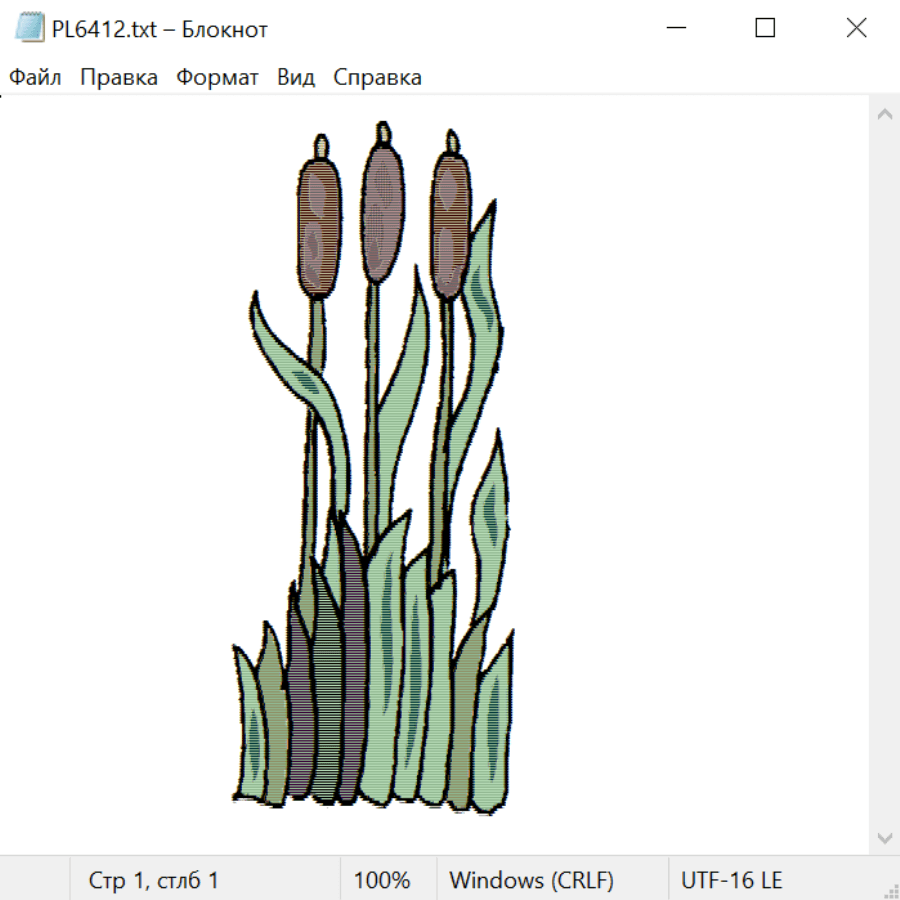Click the Notepad icon in the title bar
This screenshot has width=900, height=900.
tap(30, 29)
